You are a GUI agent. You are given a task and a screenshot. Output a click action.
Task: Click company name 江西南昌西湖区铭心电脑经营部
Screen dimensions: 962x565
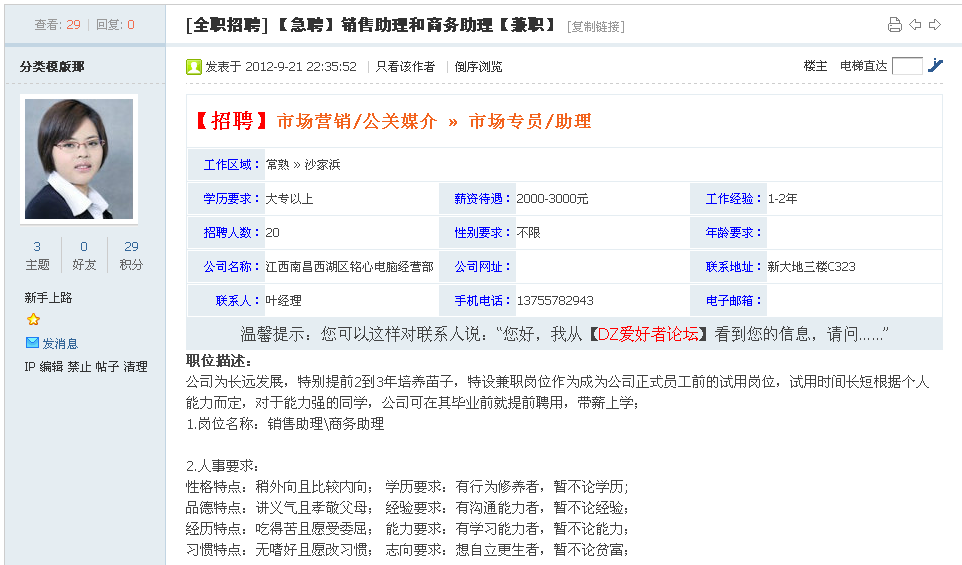[x=350, y=267]
